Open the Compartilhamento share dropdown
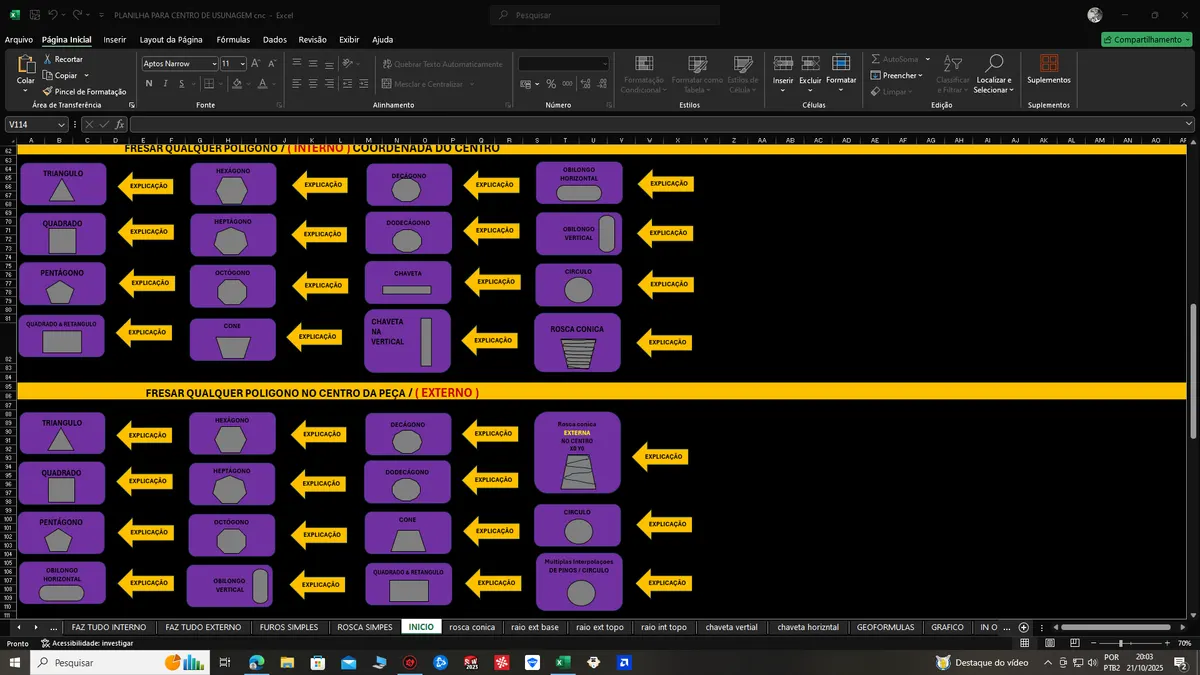This screenshot has height=675, width=1200. tap(1146, 39)
